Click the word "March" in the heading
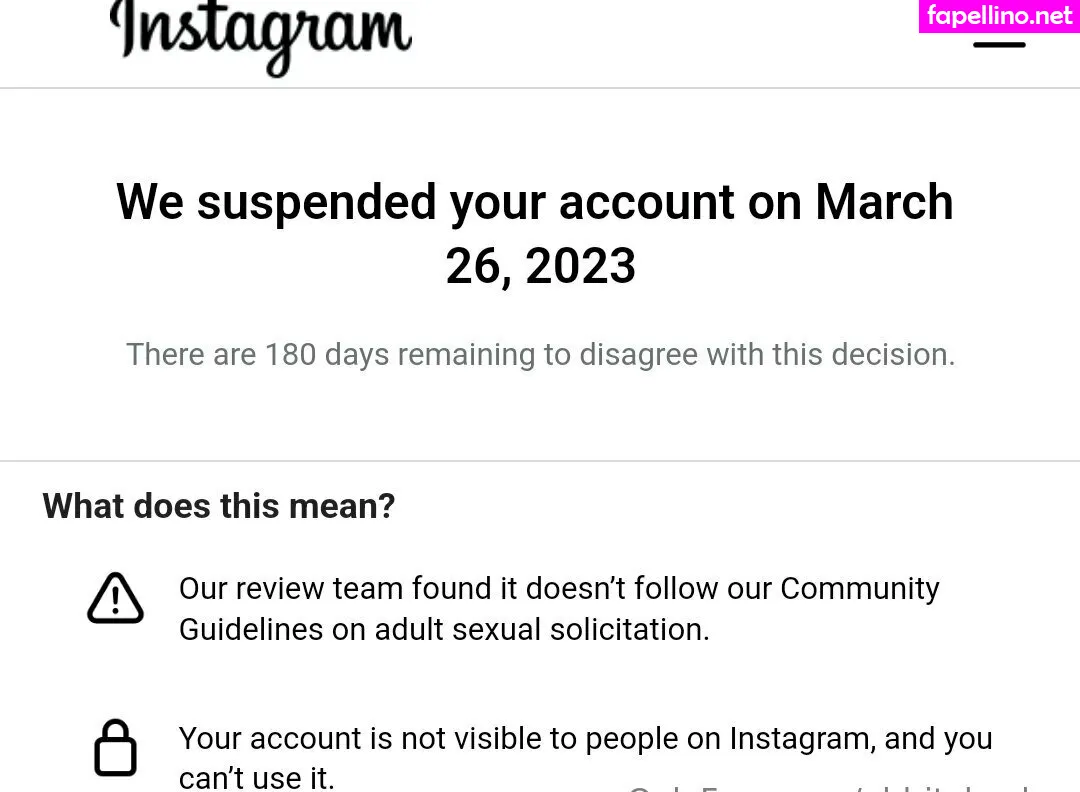Viewport: 1080px width, 792px height. [x=884, y=202]
